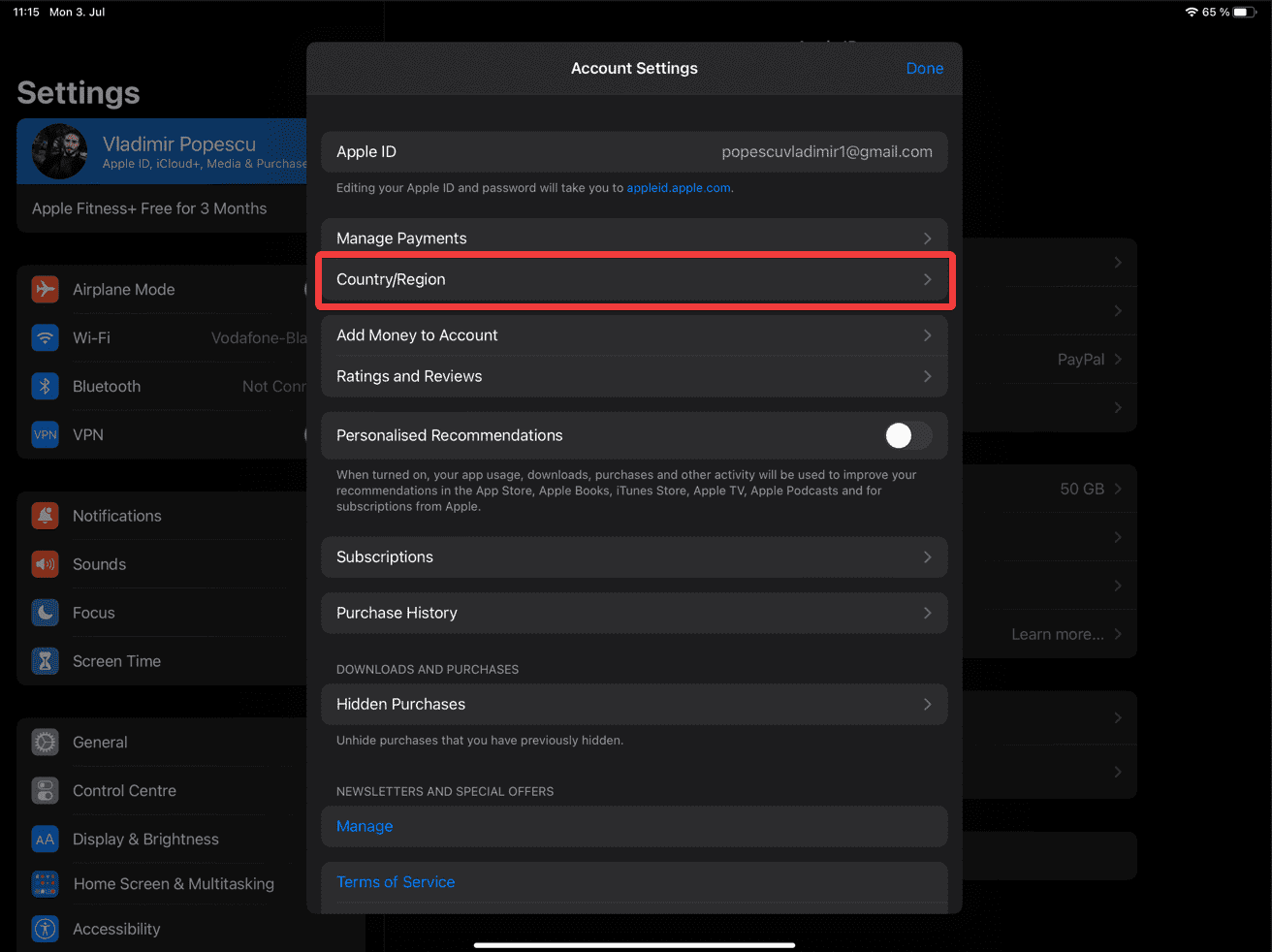This screenshot has height=952, width=1272.
Task: Click the Wi-Fi status icon in status bar
Action: [1192, 12]
